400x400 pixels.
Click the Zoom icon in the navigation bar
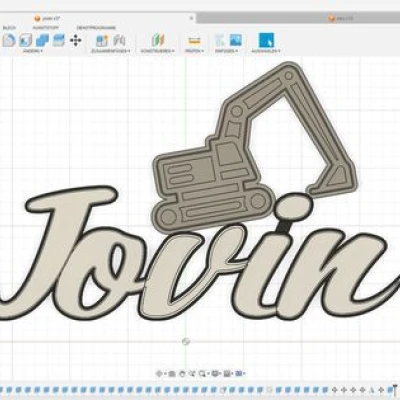[x=192, y=374]
